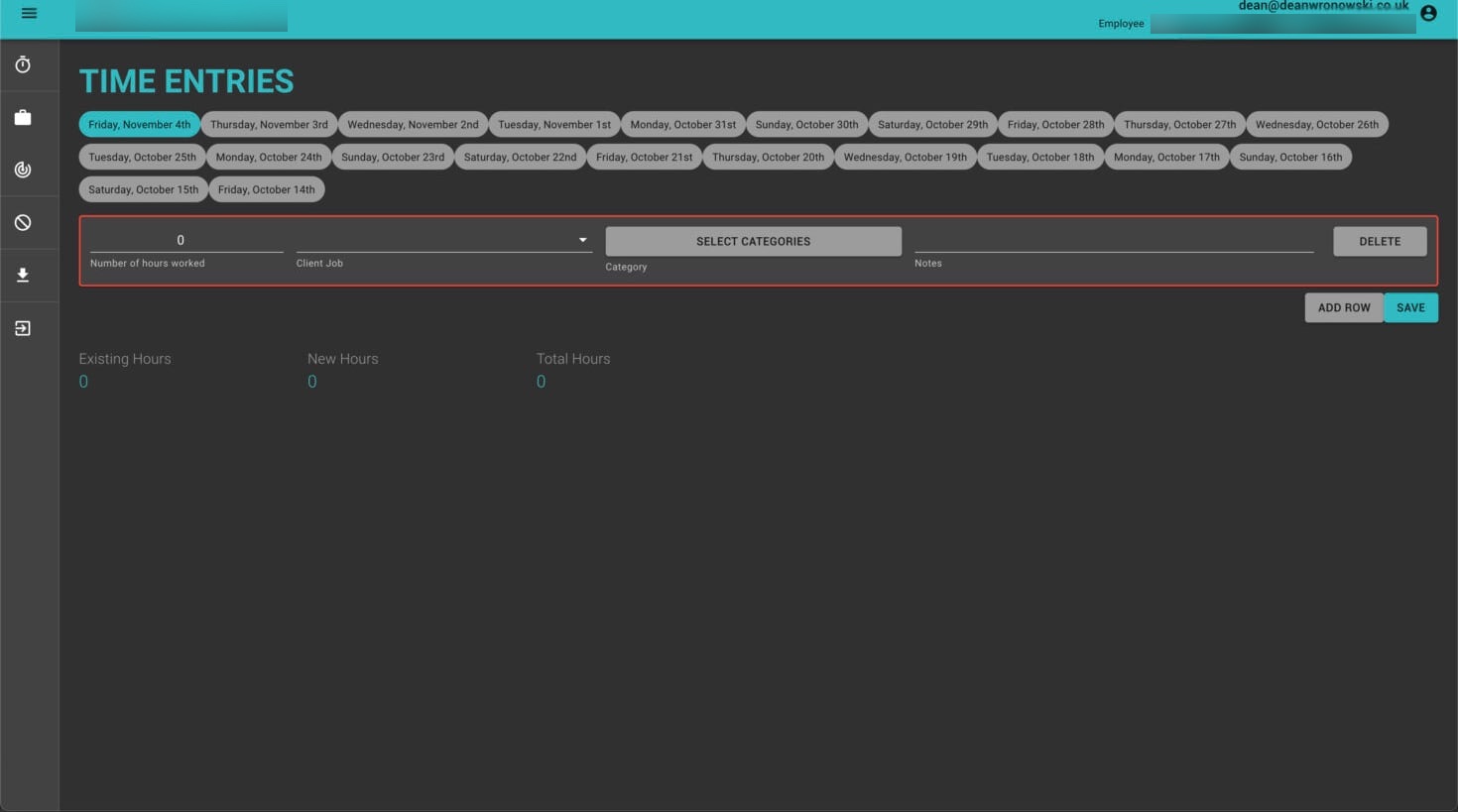Open the circular timer icon in sidebar
The width and height of the screenshot is (1458, 812).
[23, 170]
